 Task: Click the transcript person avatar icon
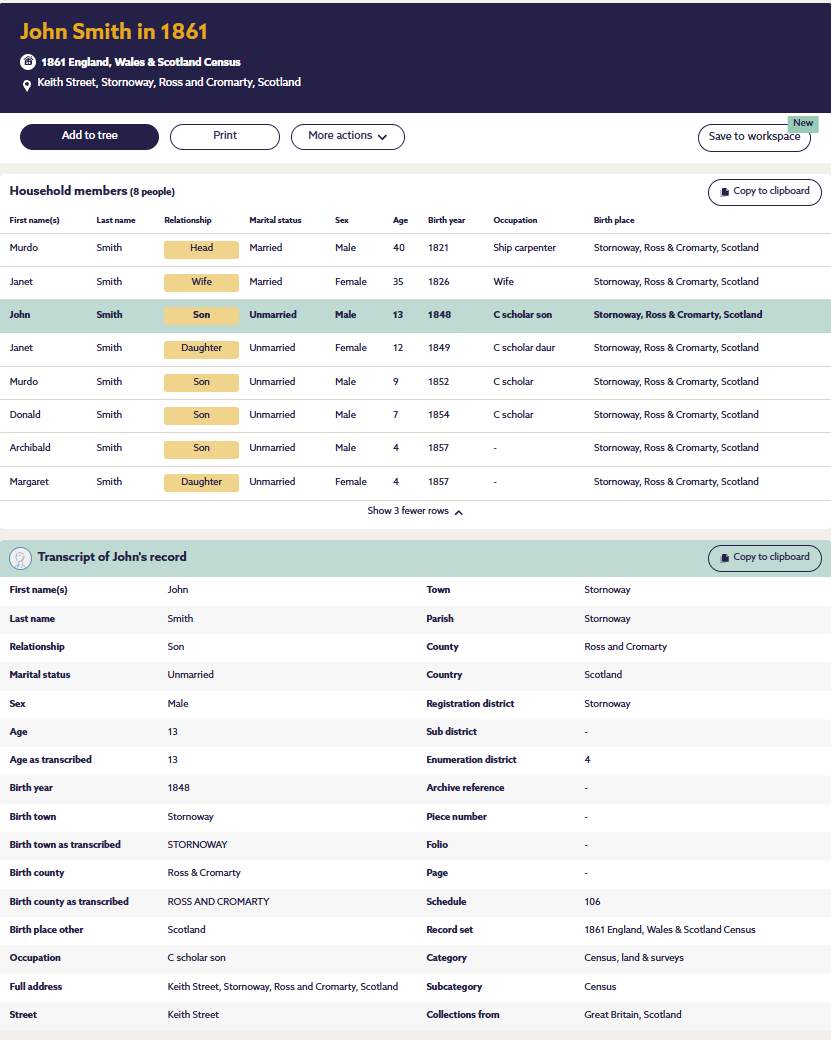(x=21, y=558)
